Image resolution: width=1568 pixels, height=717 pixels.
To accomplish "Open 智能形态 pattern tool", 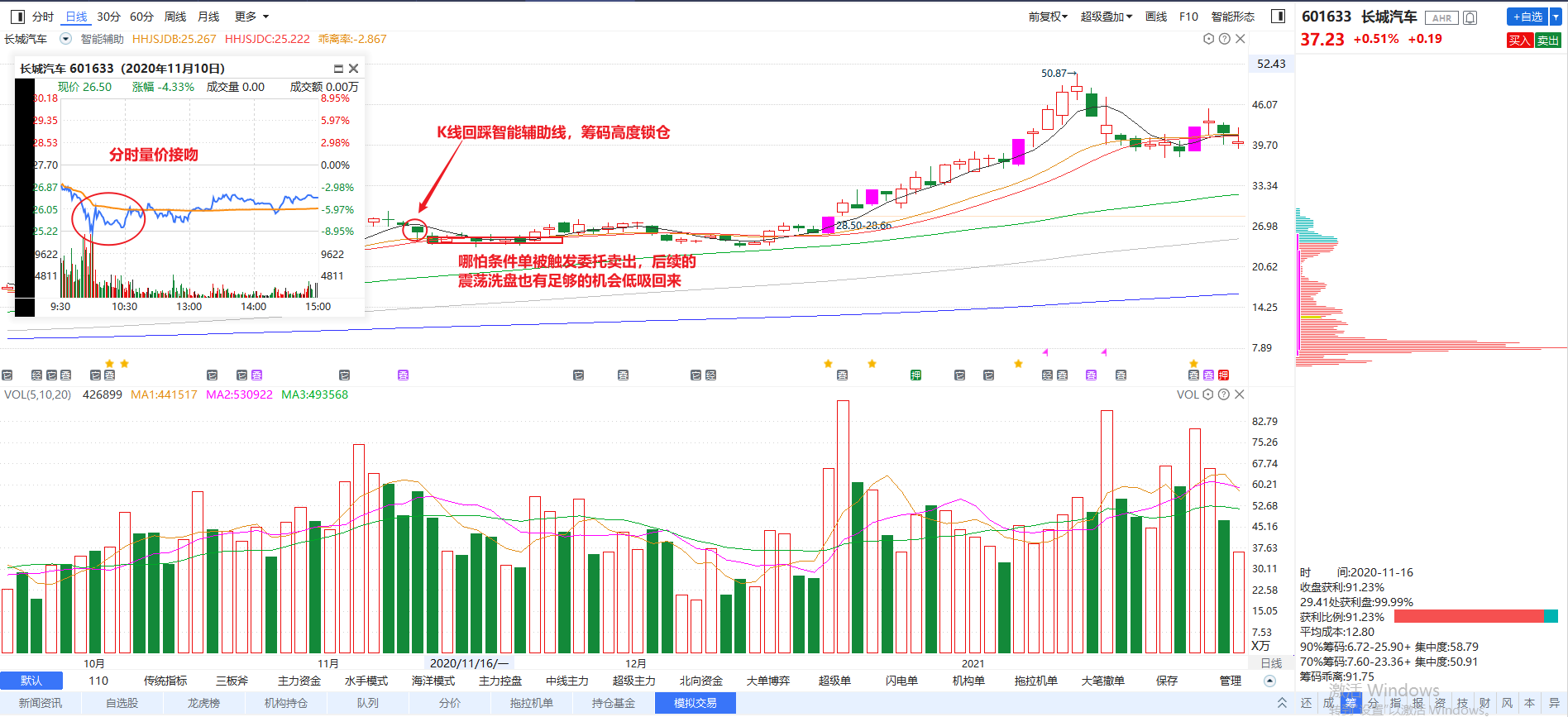I will click(1232, 17).
